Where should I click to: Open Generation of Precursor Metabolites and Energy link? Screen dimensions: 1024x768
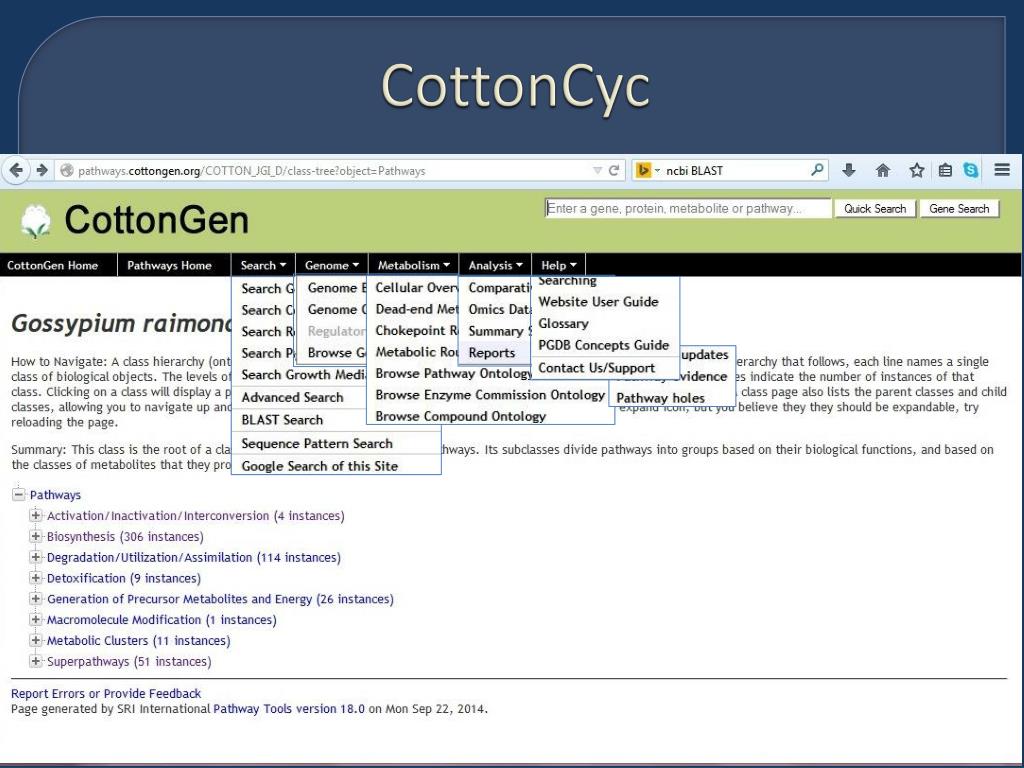(x=220, y=600)
